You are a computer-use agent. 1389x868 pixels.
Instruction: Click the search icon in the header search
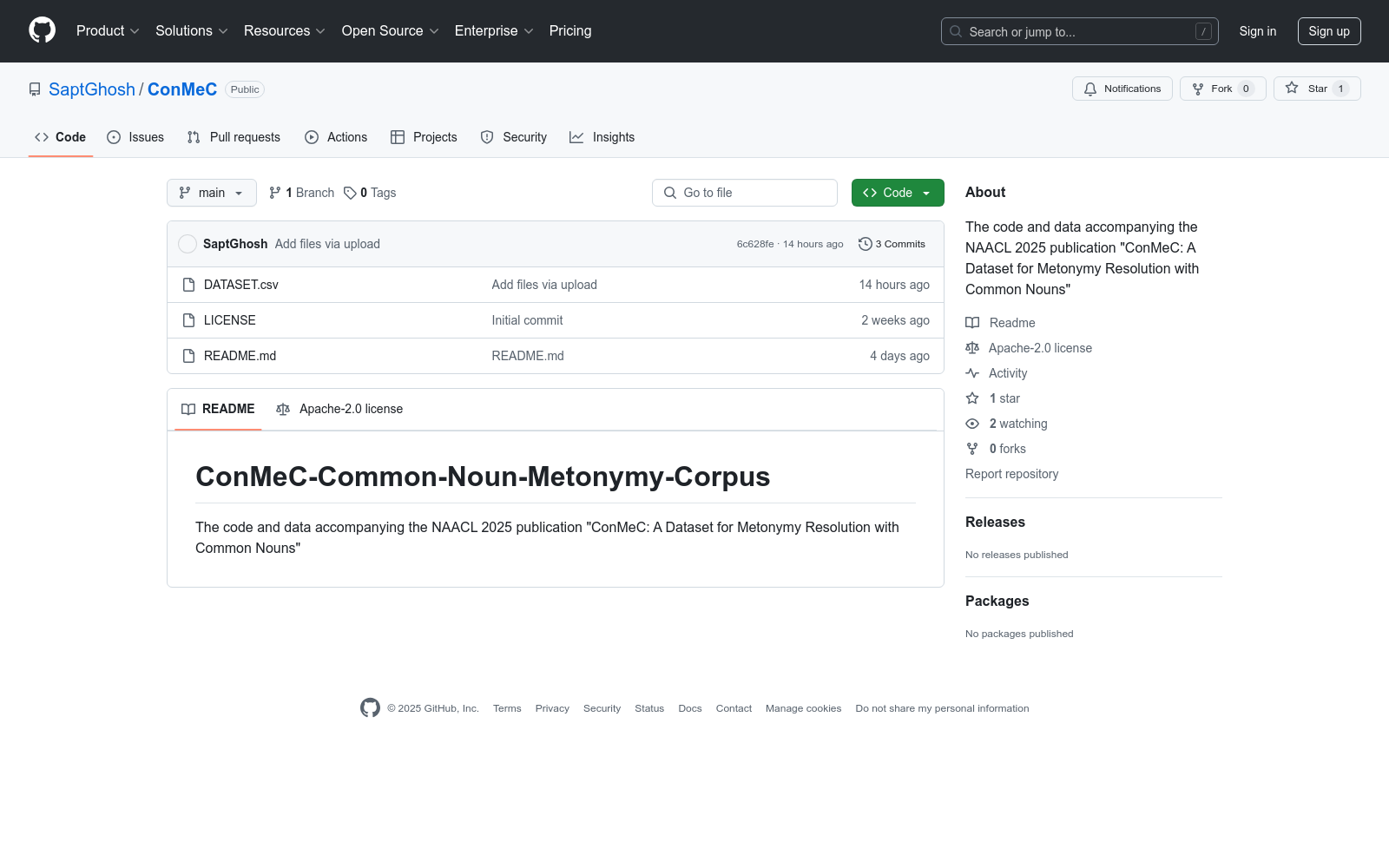(956, 31)
